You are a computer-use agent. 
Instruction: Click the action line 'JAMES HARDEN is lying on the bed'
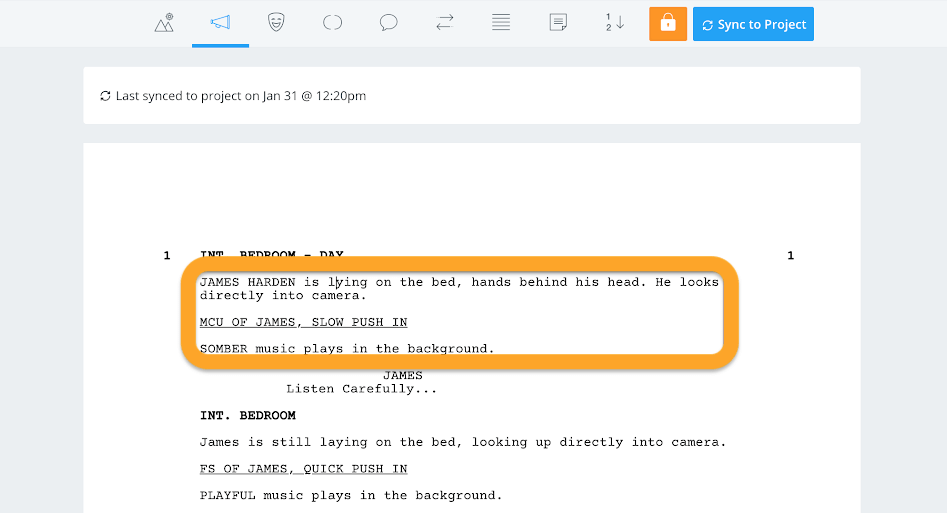coord(459,288)
